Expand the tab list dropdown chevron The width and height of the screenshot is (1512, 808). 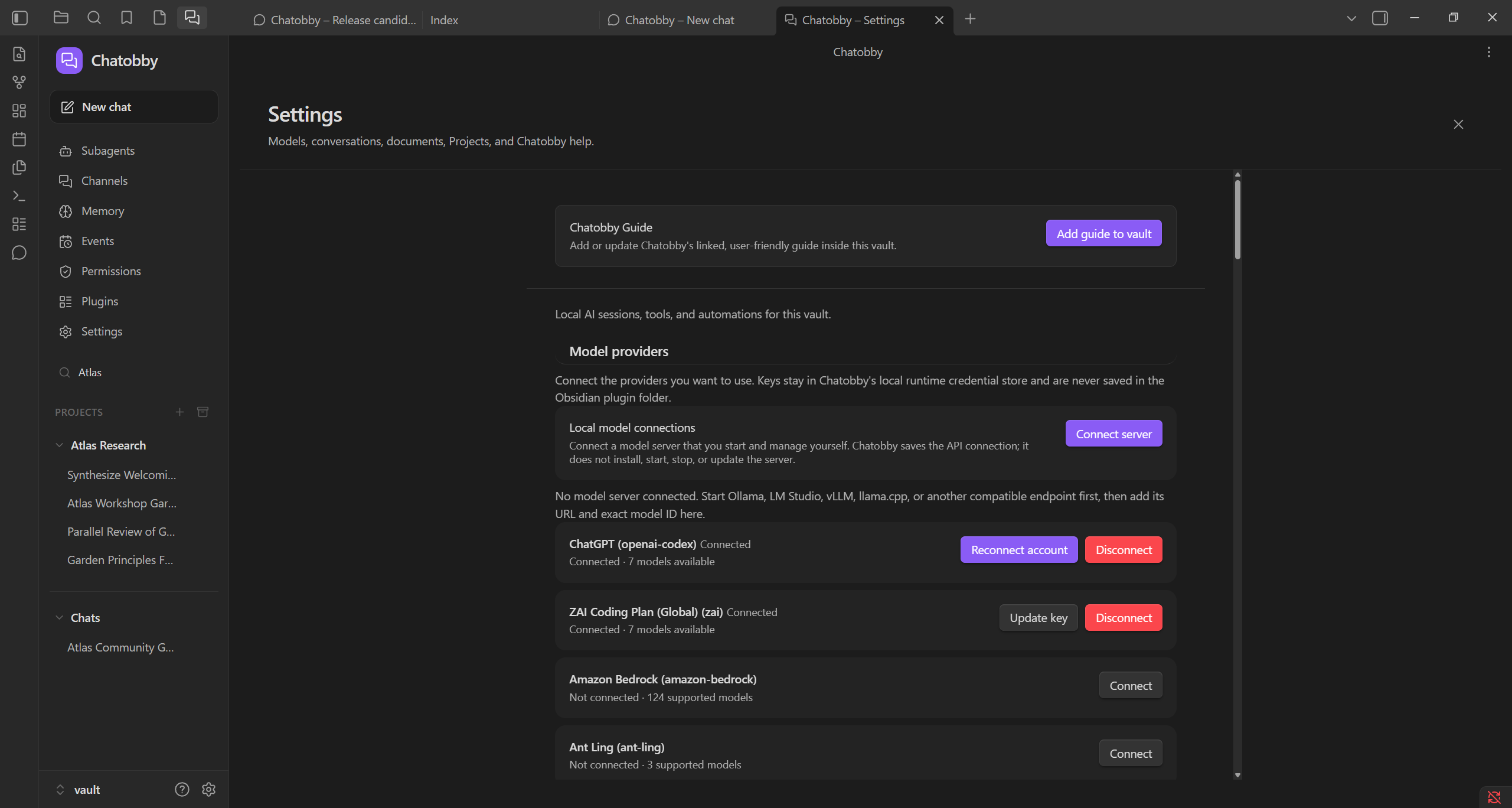coord(1351,19)
